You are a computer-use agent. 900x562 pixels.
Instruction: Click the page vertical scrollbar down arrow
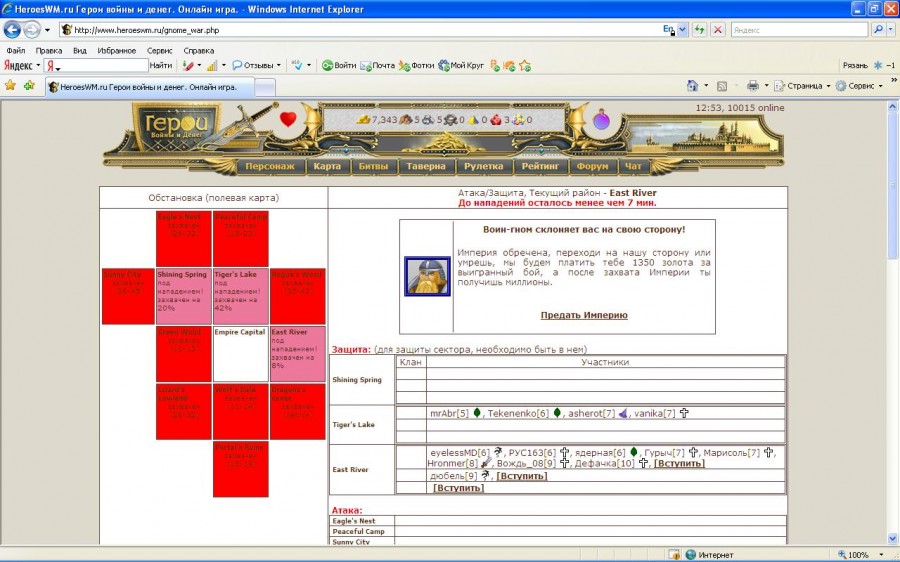point(893,538)
